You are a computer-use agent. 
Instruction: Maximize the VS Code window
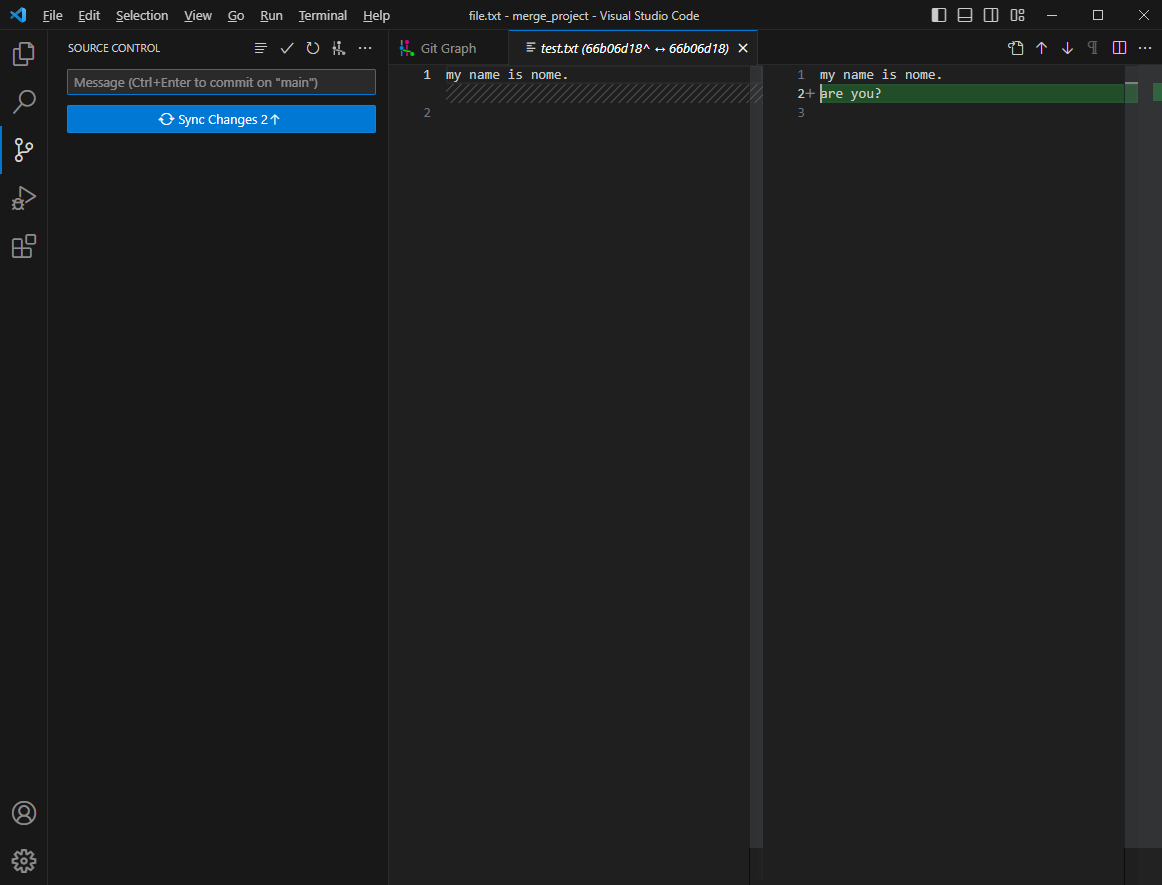[1098, 16]
